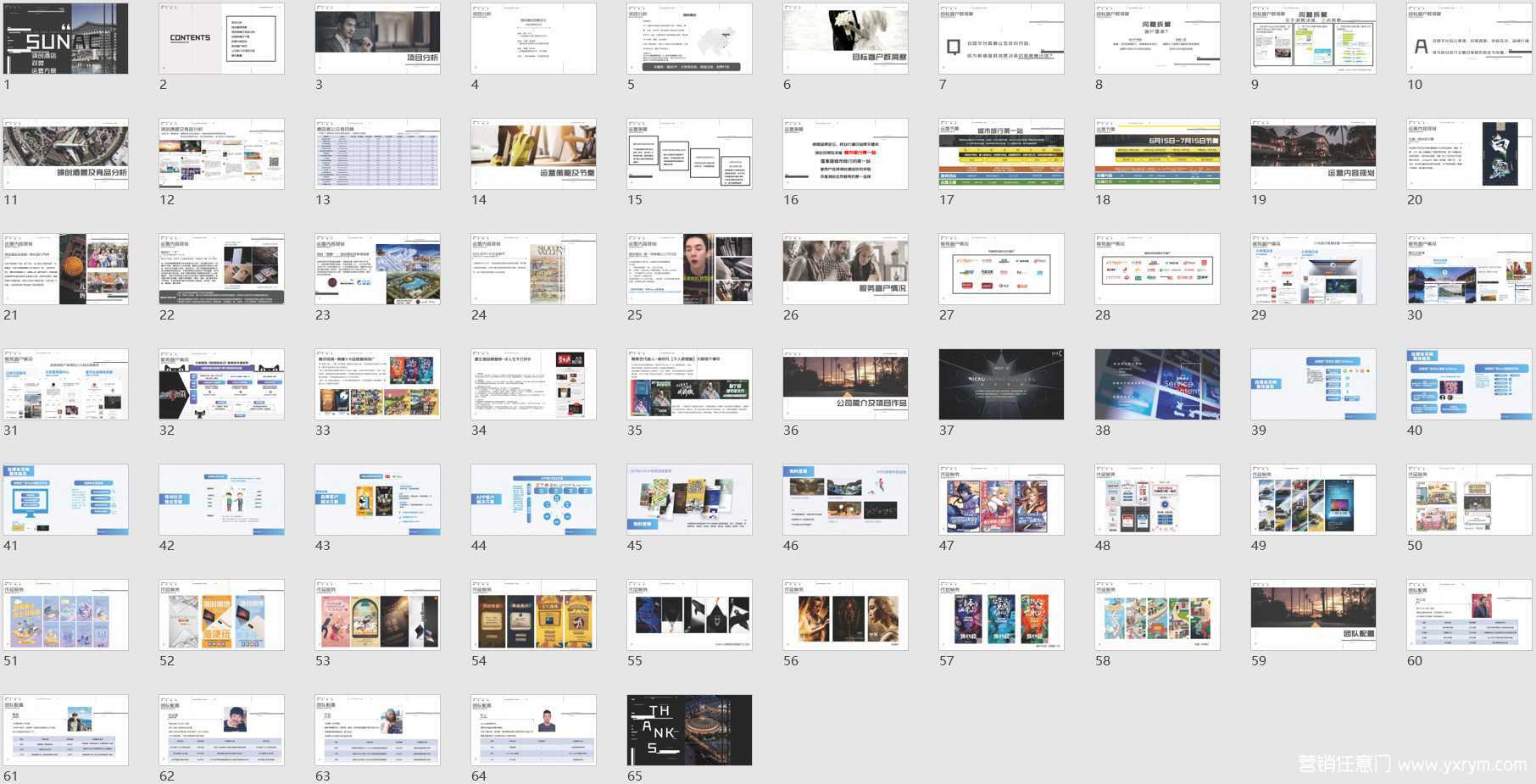The image size is (1536, 784).
Task: Select slide 56 portrait images thumbnail
Action: point(846,615)
